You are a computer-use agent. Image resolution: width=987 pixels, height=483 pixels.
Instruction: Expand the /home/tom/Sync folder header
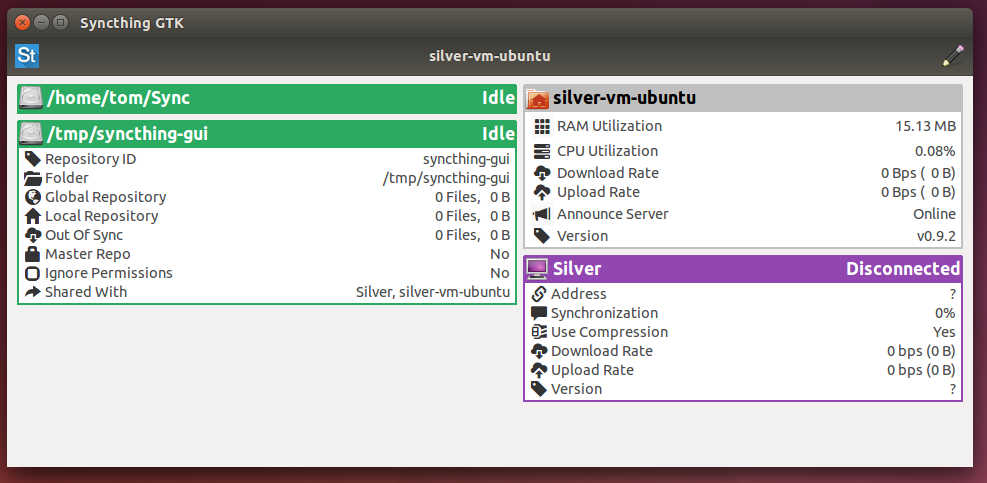click(x=266, y=98)
